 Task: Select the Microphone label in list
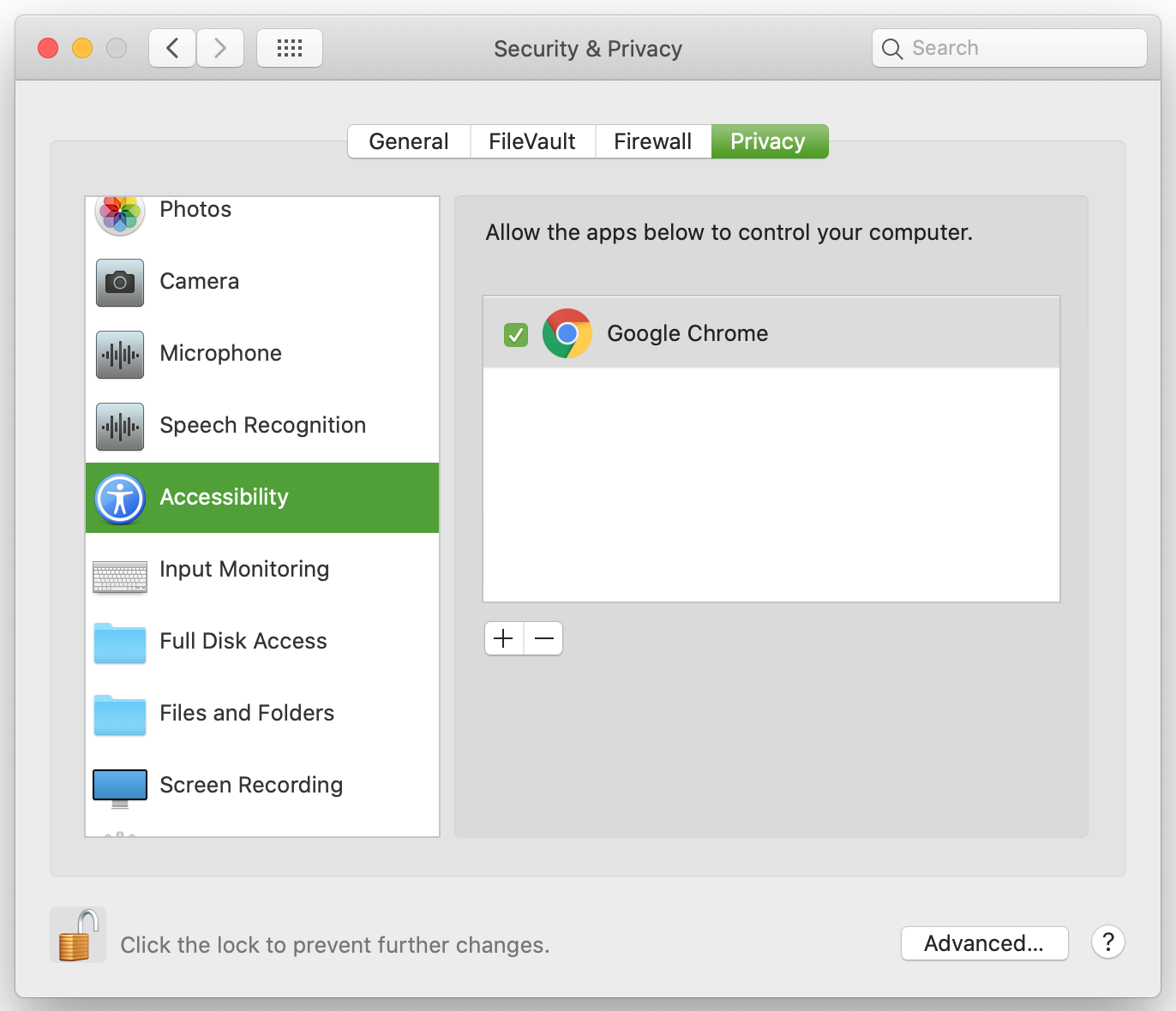221,354
